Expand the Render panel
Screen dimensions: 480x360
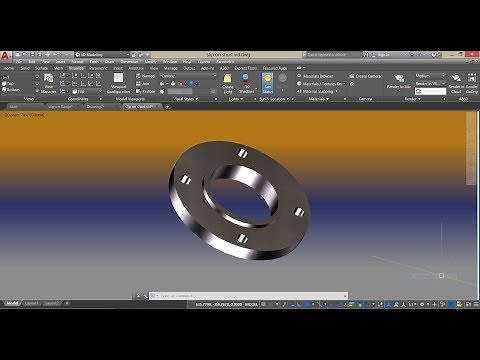[412, 99]
